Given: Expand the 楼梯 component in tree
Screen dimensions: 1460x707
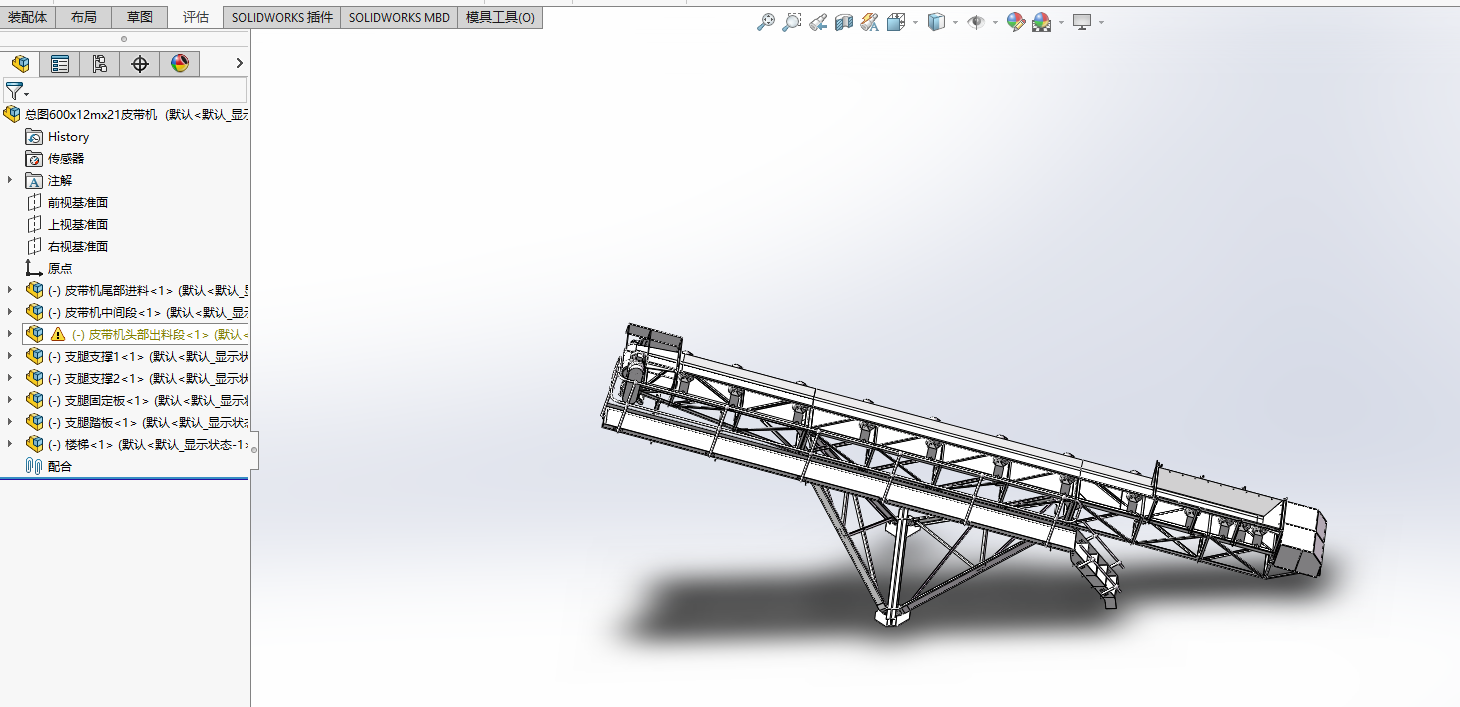Looking at the screenshot, I should click(10, 444).
